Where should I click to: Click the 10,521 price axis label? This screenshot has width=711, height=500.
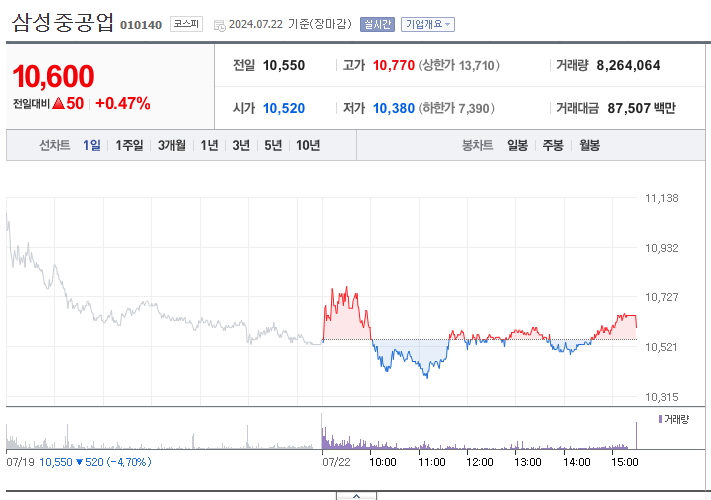pos(661,347)
